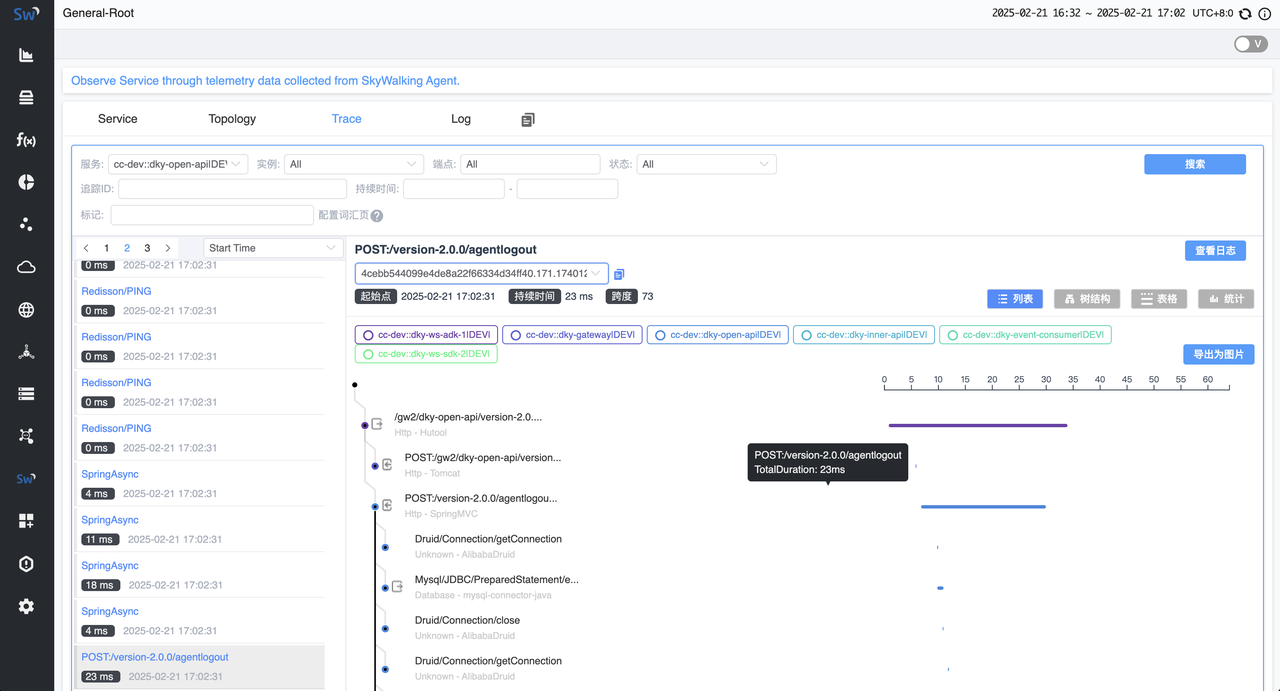The image size is (1280, 691).
Task: Open the function f(x) sidebar icon
Action: [26, 140]
